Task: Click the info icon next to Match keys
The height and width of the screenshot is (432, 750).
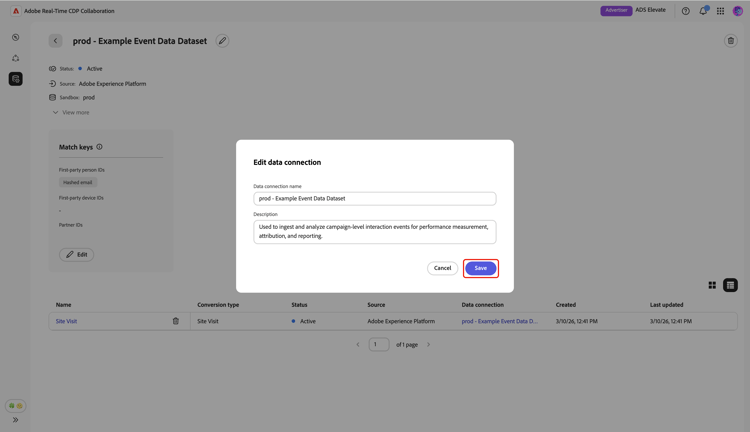Action: pos(99,147)
